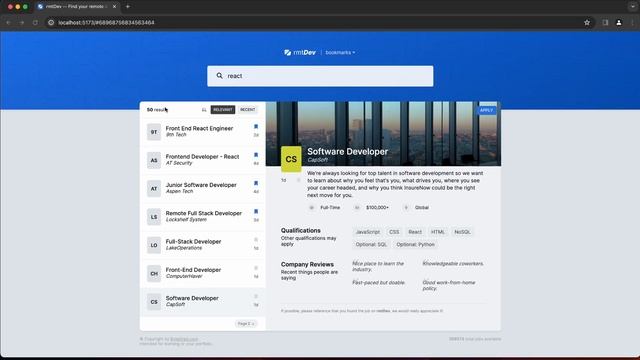Click the HTML qualification tag
640x360 pixels.
click(x=438, y=232)
